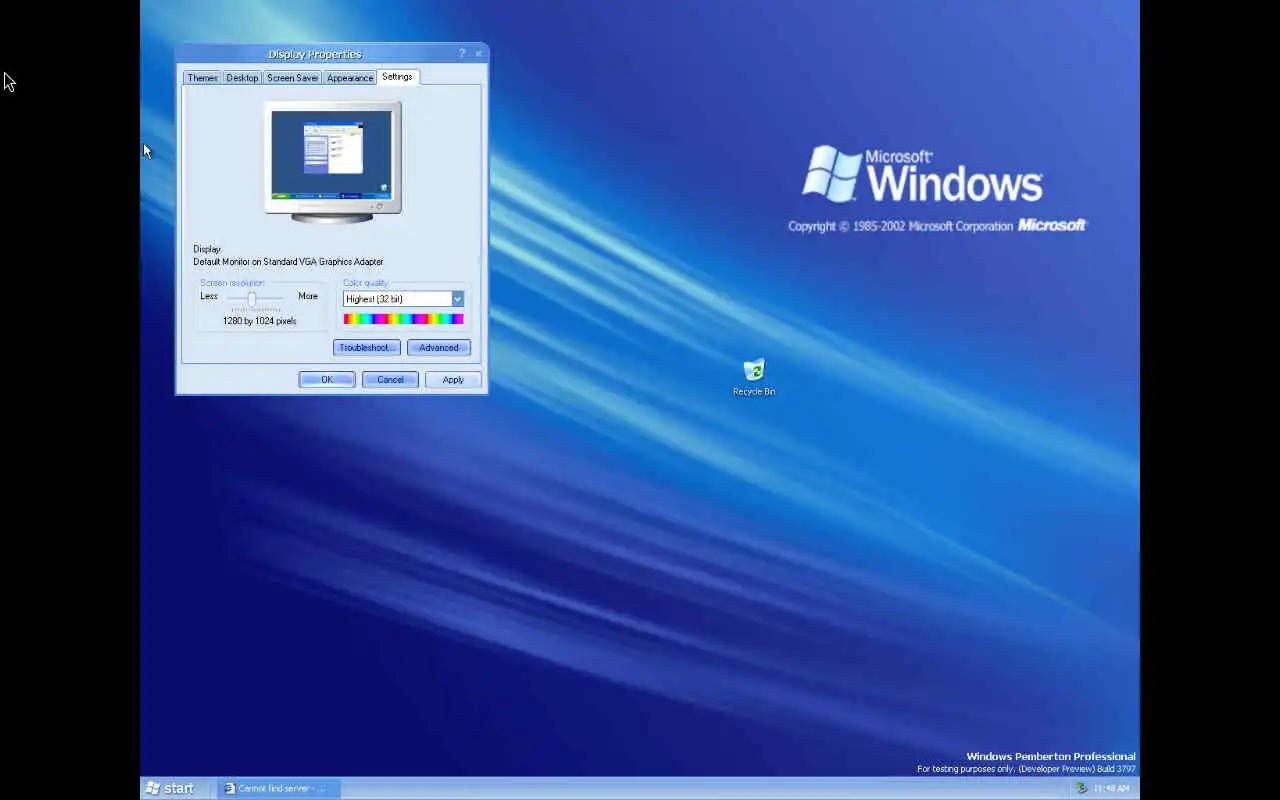This screenshot has height=800, width=1280.
Task: Click the Troubleshoot button
Action: [x=366, y=348]
